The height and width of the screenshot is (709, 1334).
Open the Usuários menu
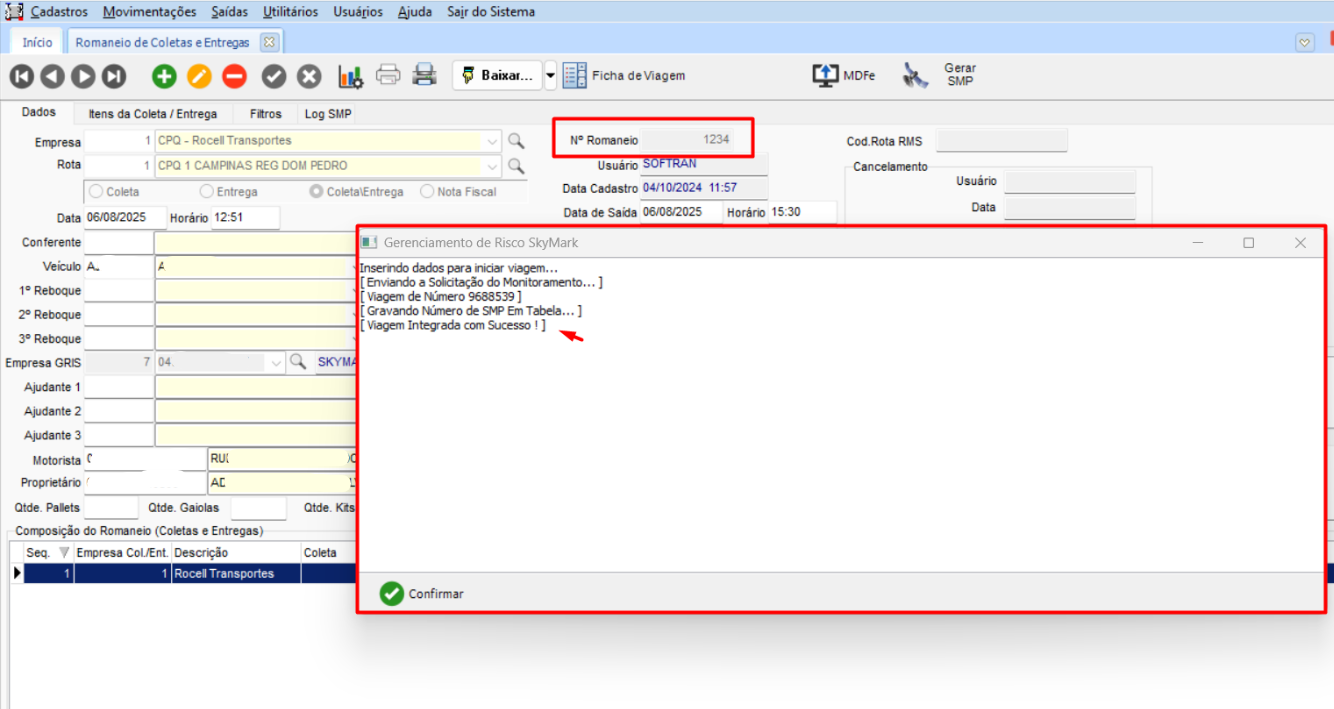(358, 12)
